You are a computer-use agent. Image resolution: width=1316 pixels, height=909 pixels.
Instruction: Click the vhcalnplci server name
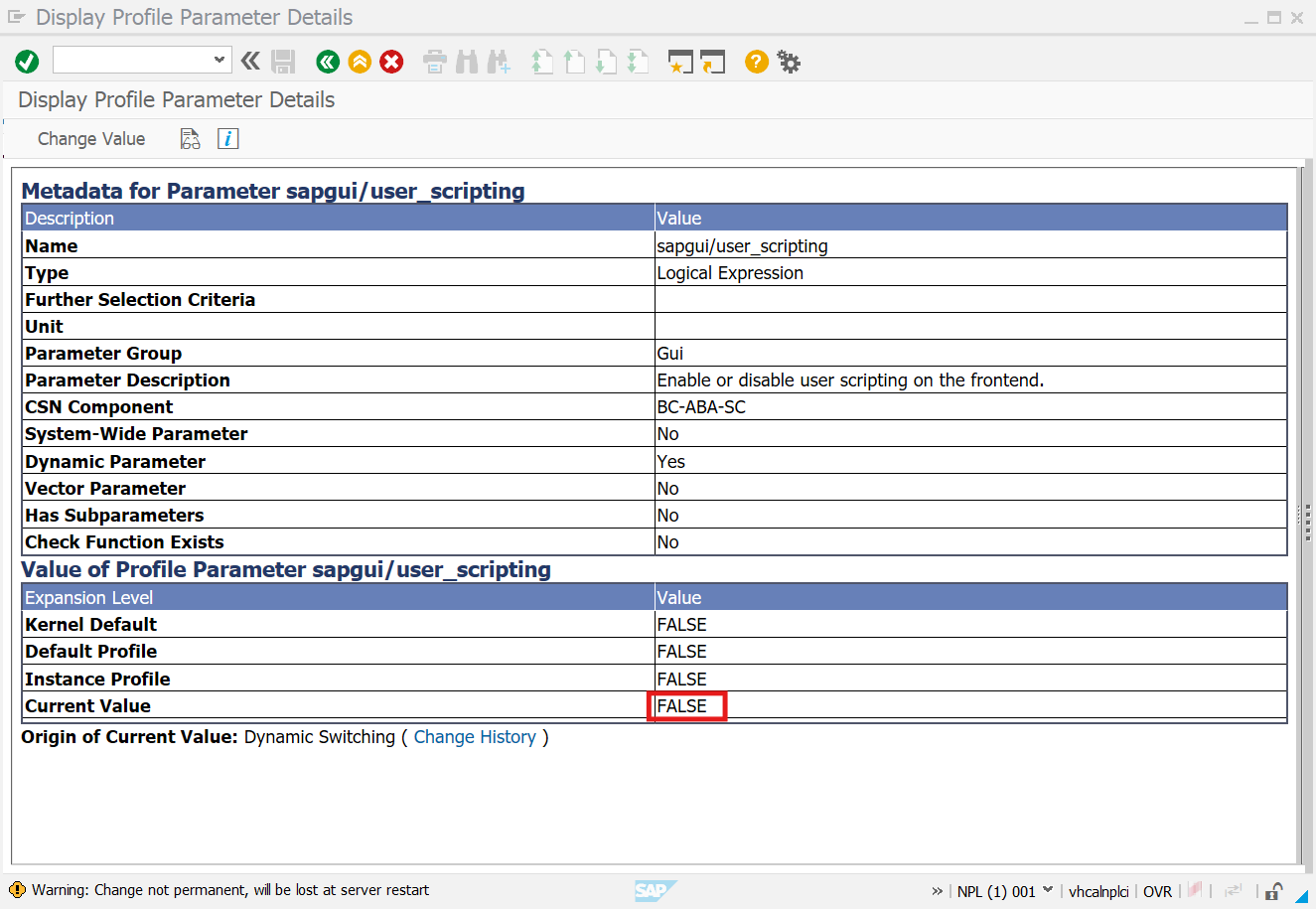1098,891
